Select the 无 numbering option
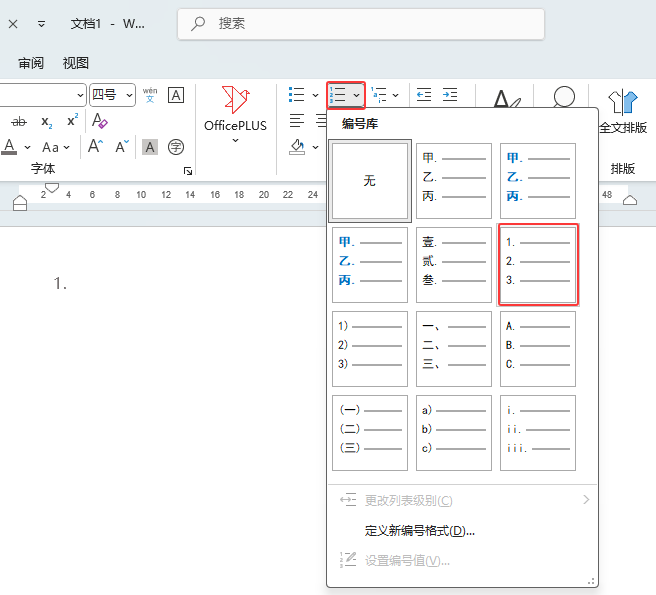Image resolution: width=656 pixels, height=595 pixels. tap(370, 181)
